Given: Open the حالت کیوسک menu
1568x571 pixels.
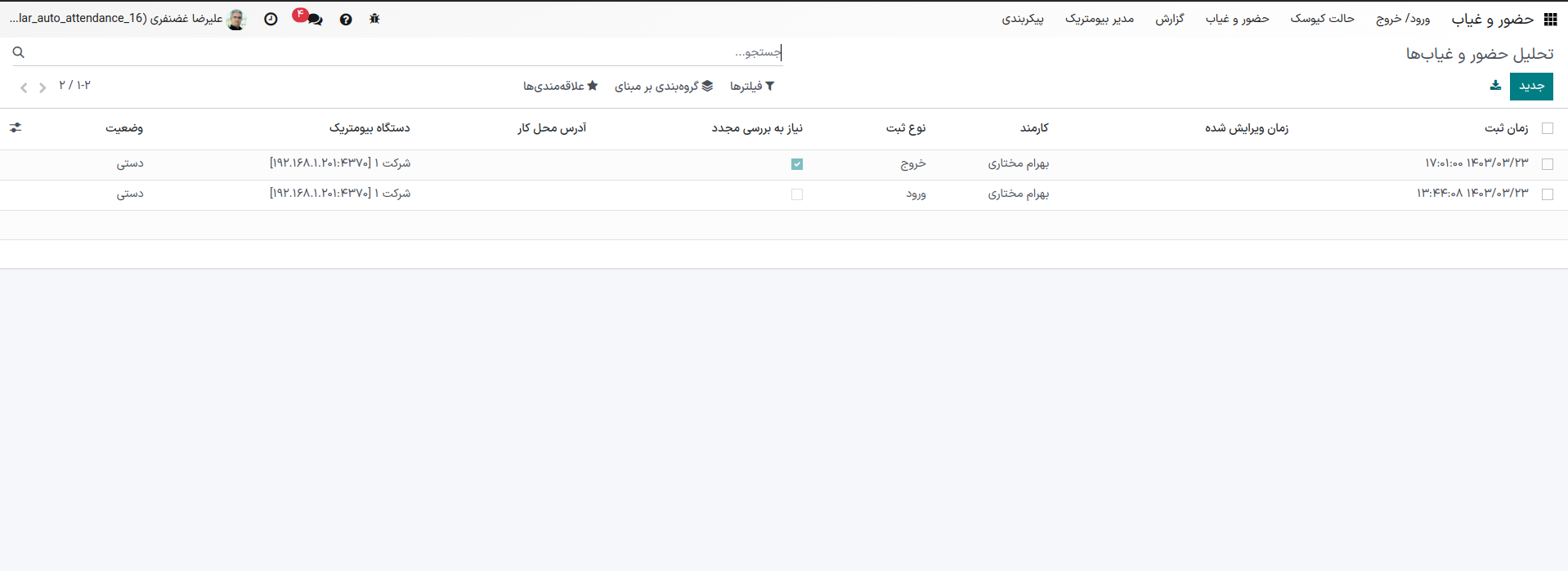Looking at the screenshot, I should click(x=1322, y=19).
